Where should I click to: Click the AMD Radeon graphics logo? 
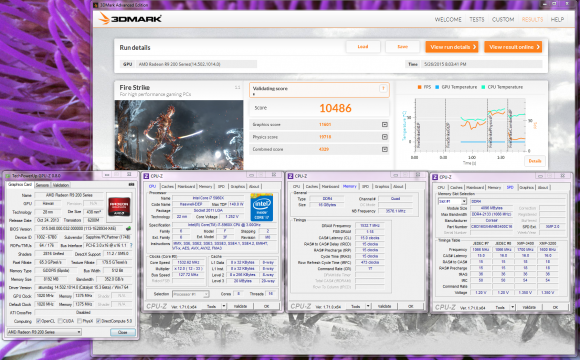[x=119, y=206]
